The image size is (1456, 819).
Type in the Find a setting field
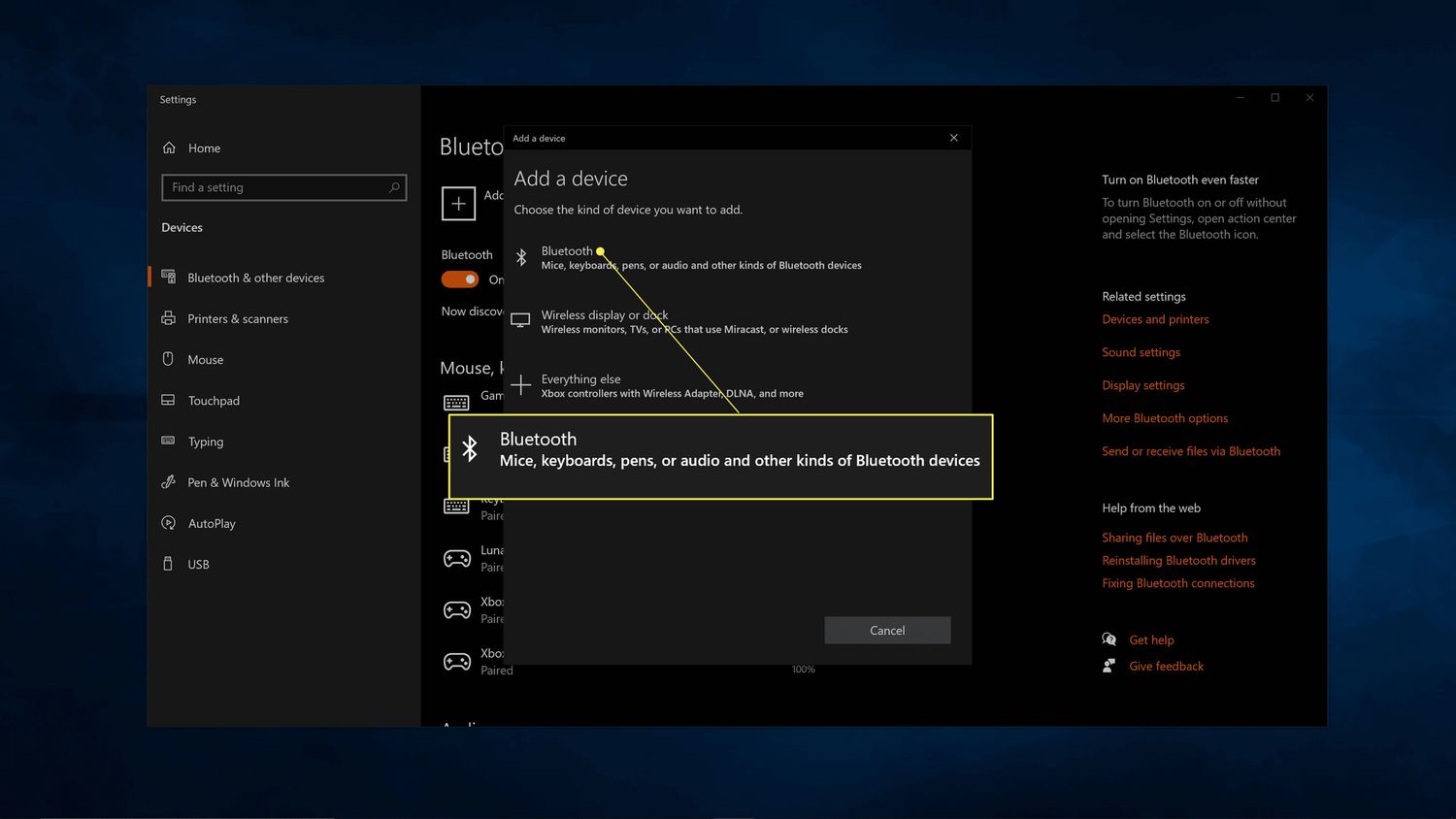pyautogui.click(x=276, y=187)
